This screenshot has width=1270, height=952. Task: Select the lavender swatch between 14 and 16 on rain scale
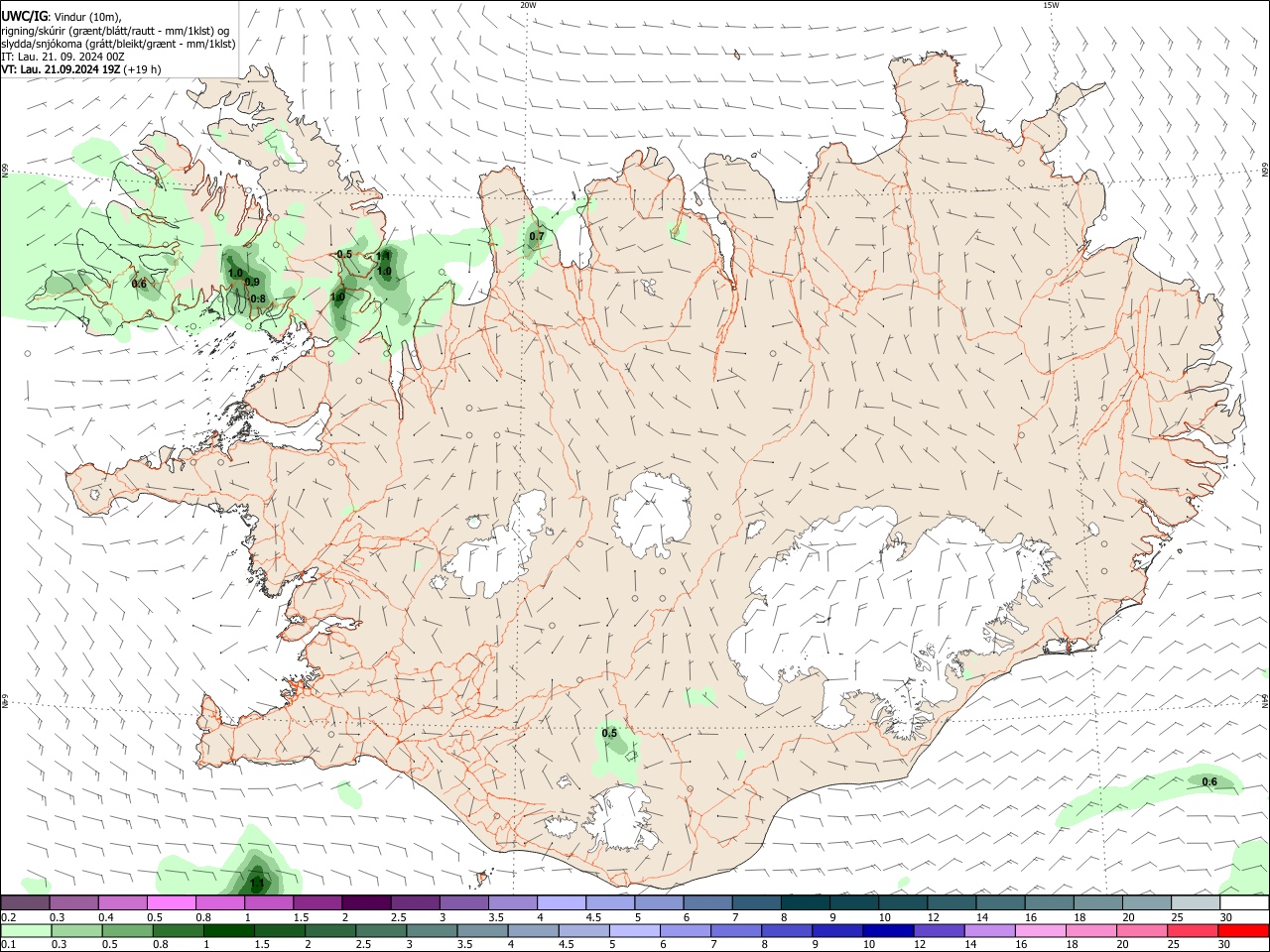990,930
